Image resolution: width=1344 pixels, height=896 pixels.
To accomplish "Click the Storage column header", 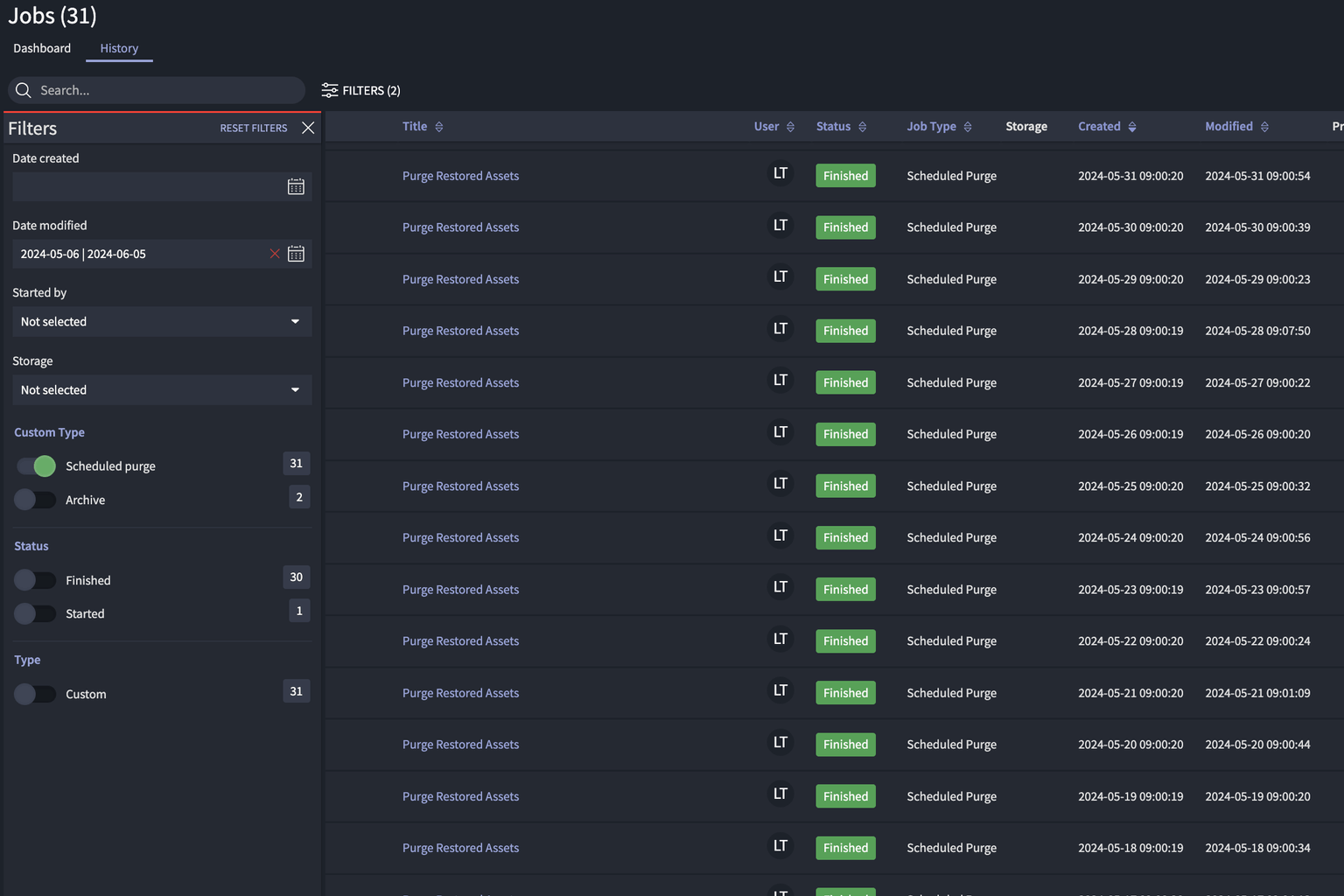I will (x=1026, y=127).
